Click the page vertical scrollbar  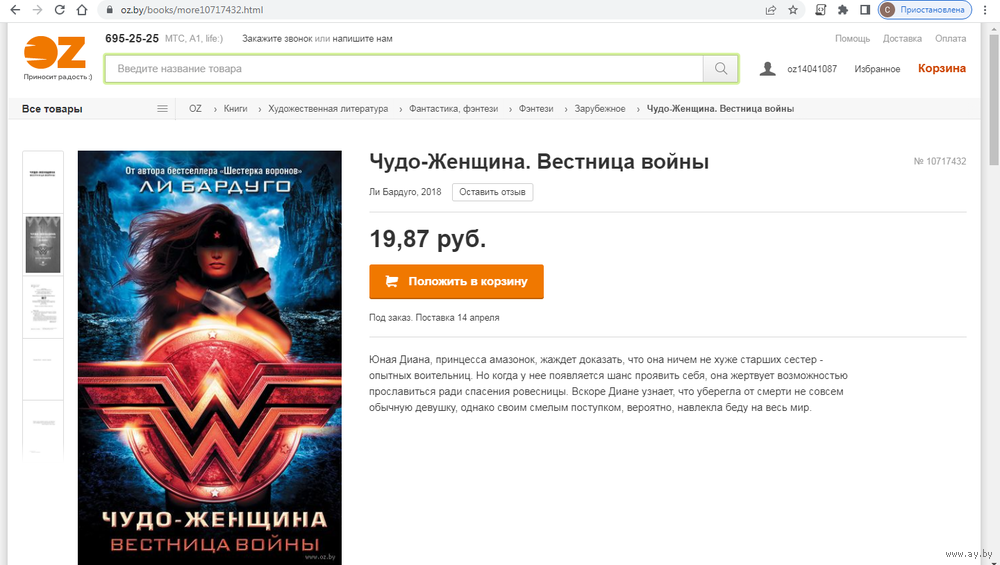(x=994, y=293)
